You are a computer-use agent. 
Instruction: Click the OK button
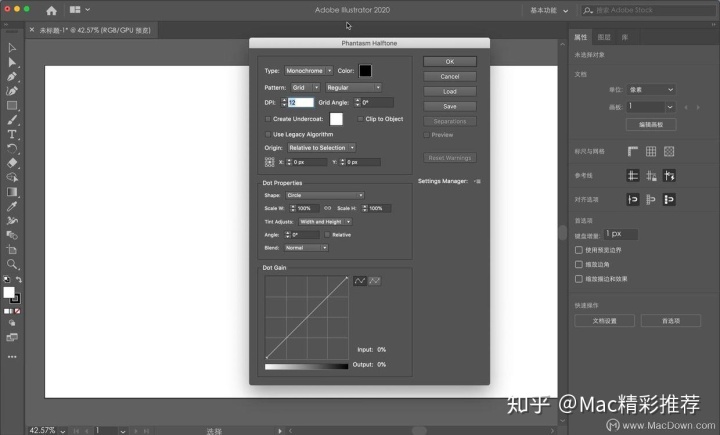(450, 62)
